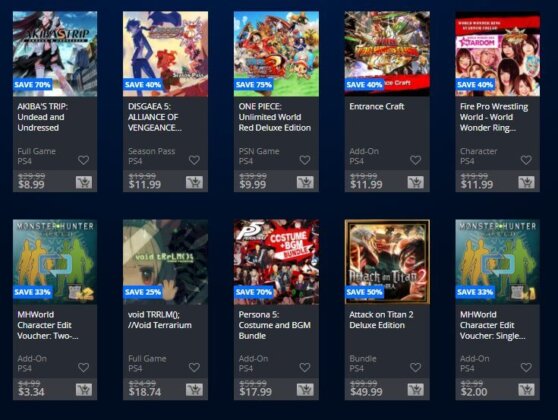Screen dimensions: 558x420
Task: Open Attack on Titan 2 cover thumbnail
Action: [x=387, y=262]
